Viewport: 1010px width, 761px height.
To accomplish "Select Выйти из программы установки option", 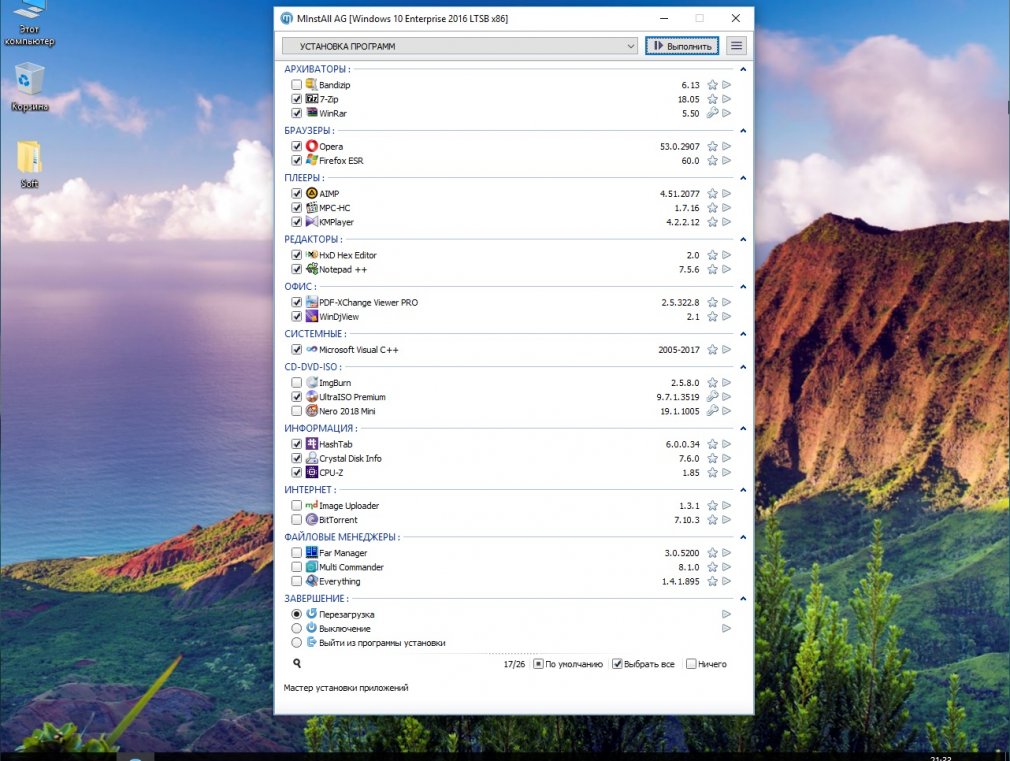I will 296,642.
